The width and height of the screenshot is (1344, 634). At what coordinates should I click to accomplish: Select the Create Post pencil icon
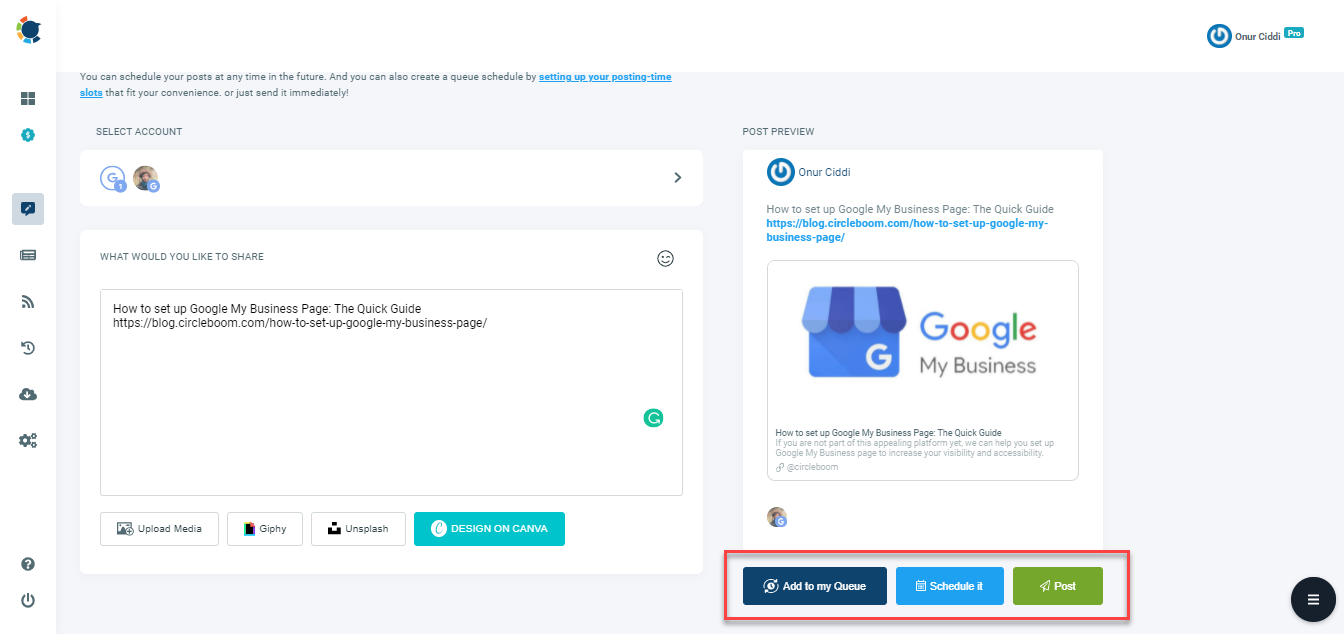(x=27, y=209)
